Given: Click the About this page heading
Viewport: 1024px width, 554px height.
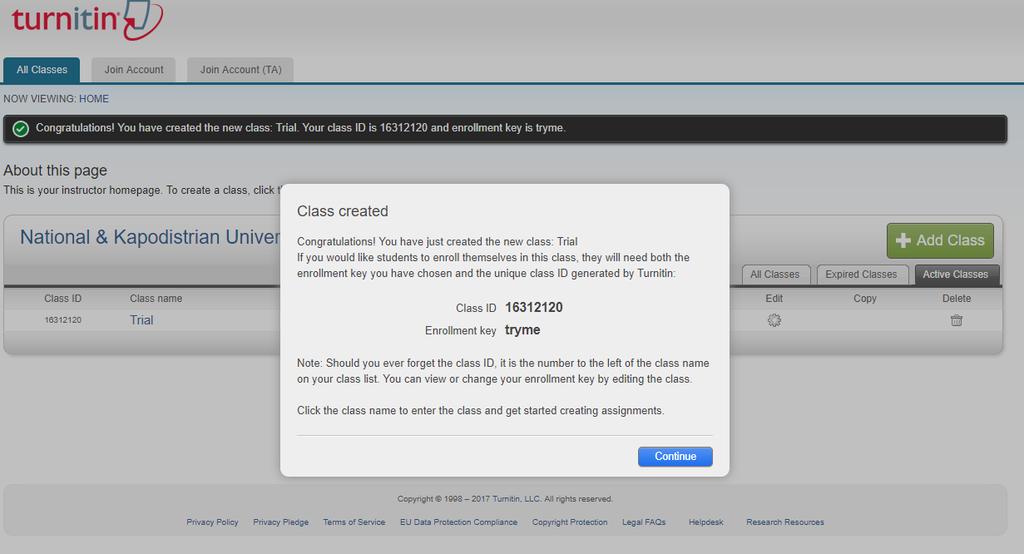Looking at the screenshot, I should [x=55, y=171].
